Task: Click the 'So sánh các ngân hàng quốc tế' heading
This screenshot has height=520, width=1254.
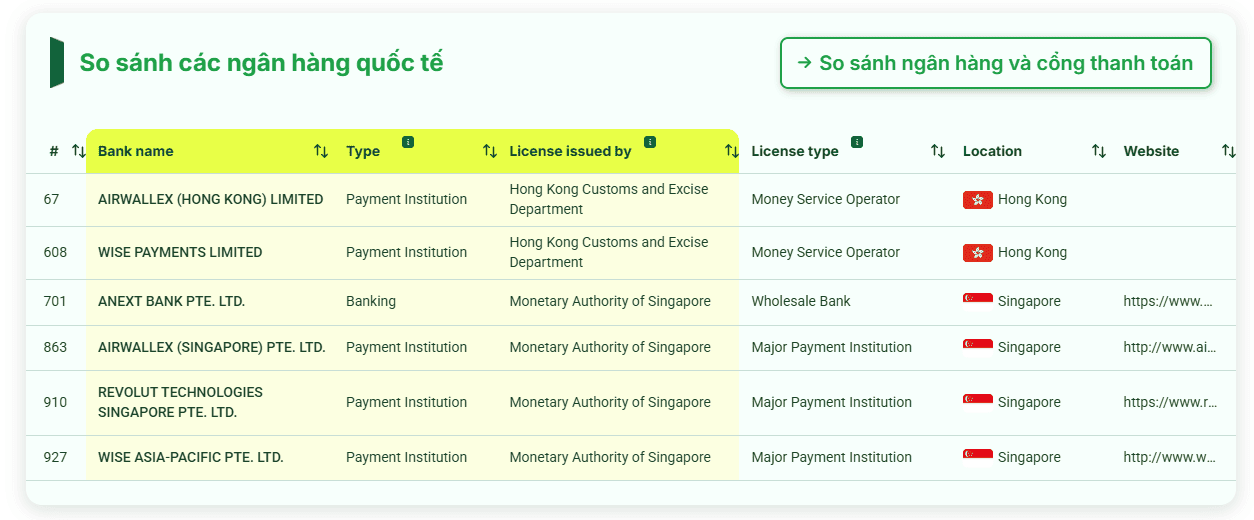Action: [261, 63]
